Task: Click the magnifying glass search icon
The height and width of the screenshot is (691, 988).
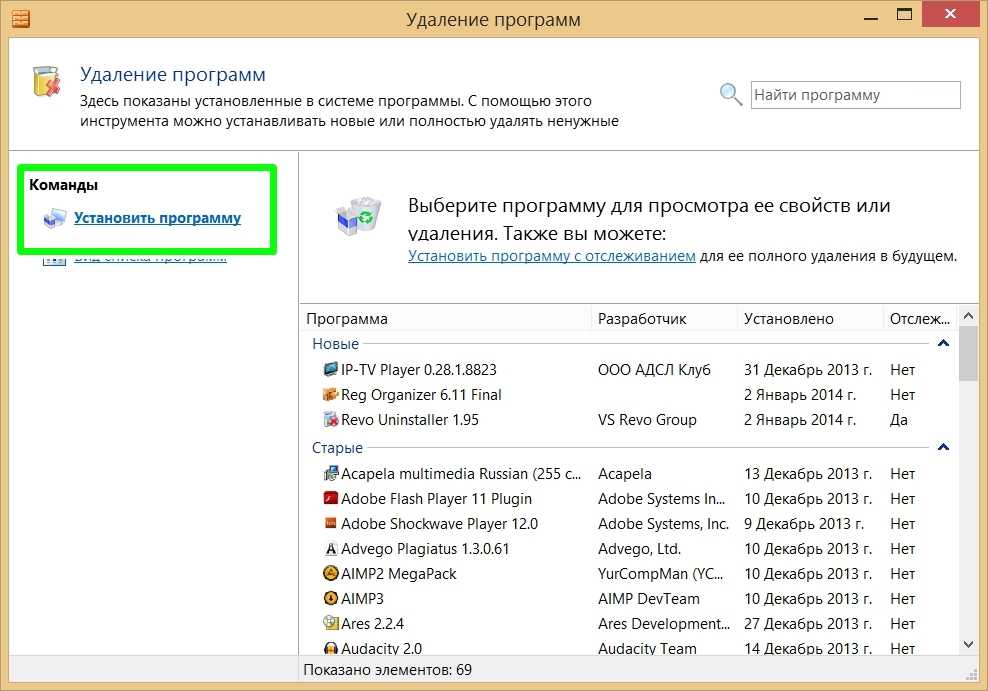Action: coord(731,95)
